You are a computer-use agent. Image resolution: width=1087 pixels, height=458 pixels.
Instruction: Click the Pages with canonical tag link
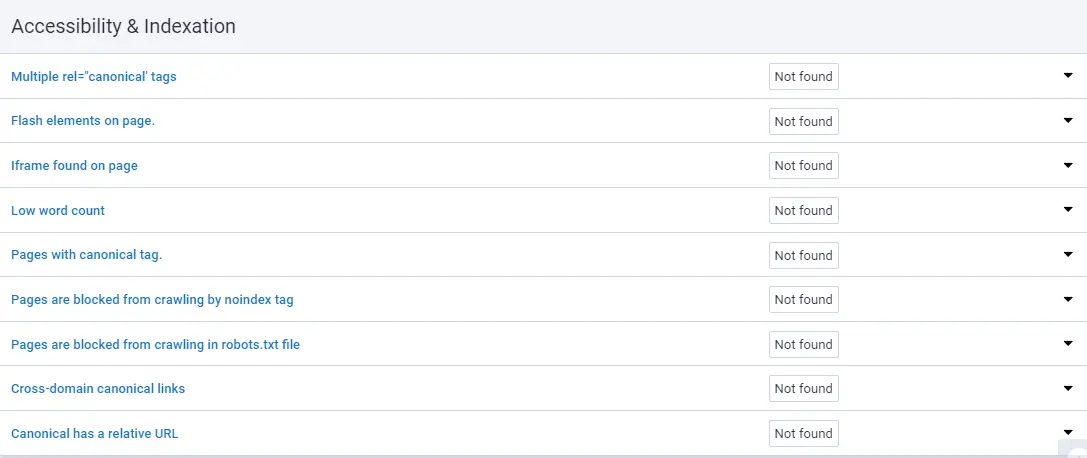(x=86, y=255)
